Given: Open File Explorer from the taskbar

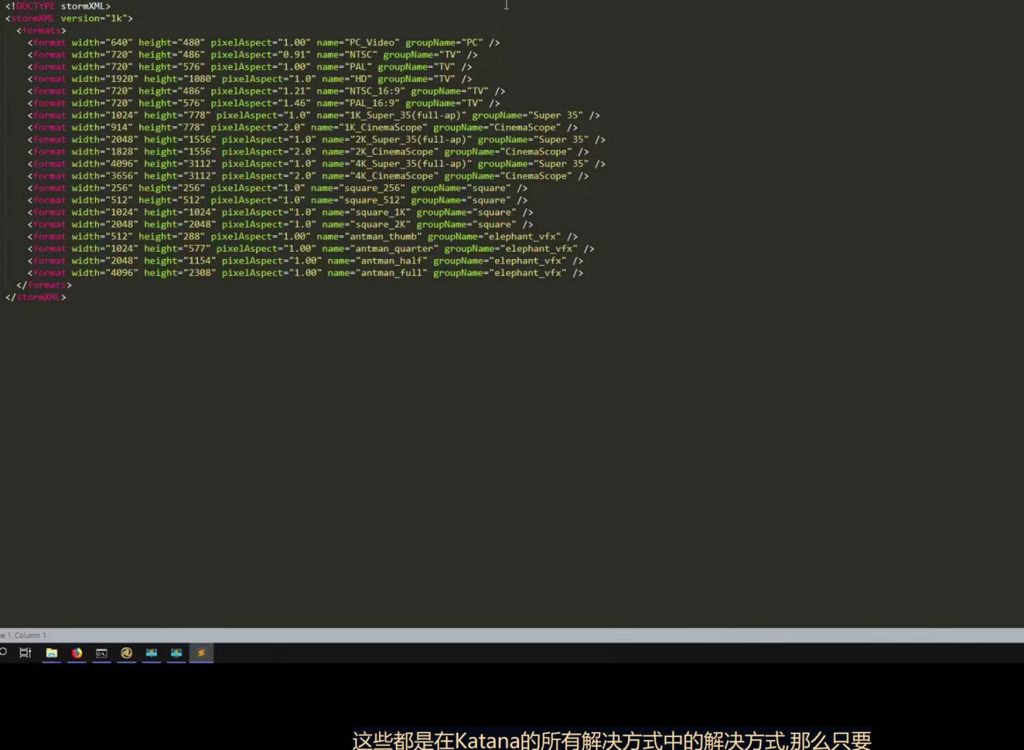Looking at the screenshot, I should pos(51,653).
